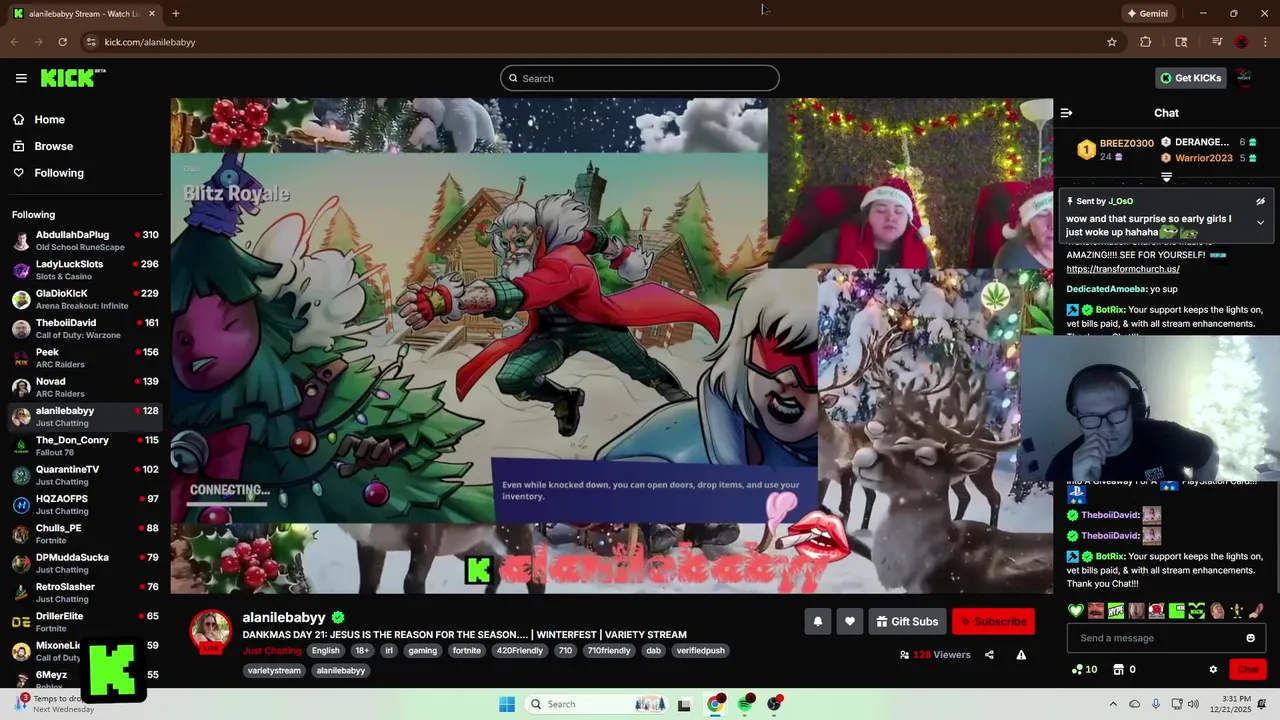1280x720 pixels.
Task: Select the fortnite tag
Action: pos(467,651)
